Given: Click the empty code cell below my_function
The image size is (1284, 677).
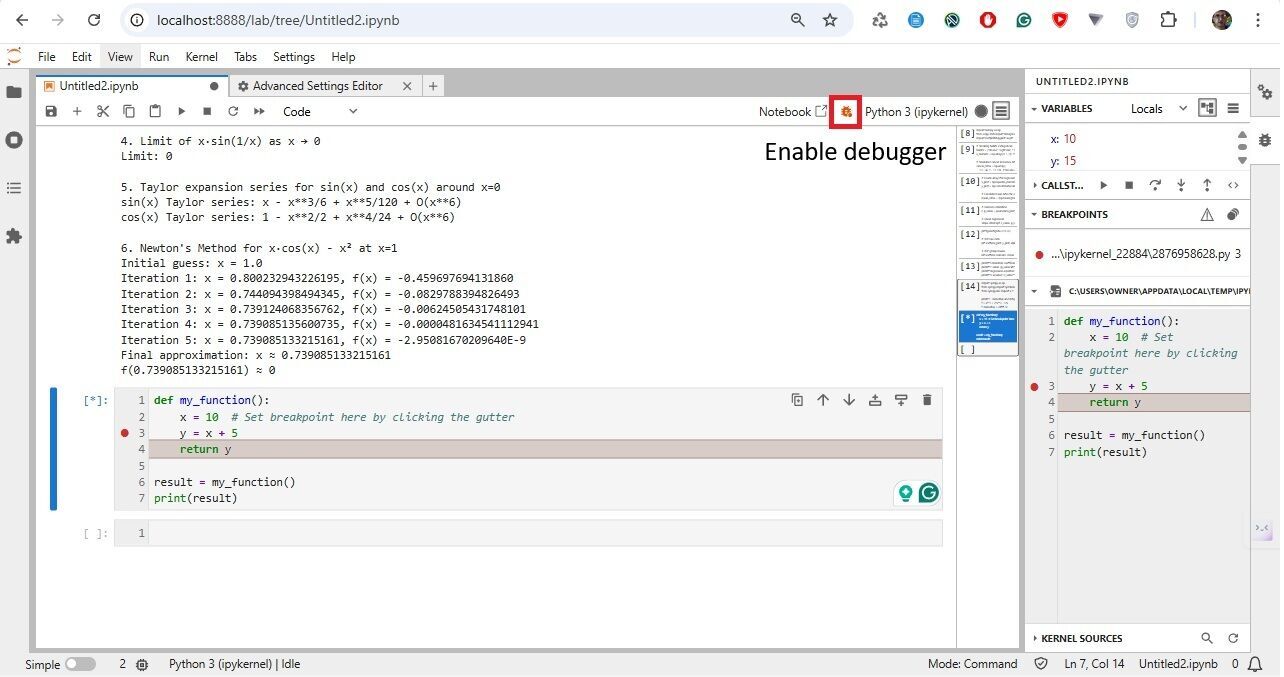Looking at the screenshot, I should pos(540,533).
